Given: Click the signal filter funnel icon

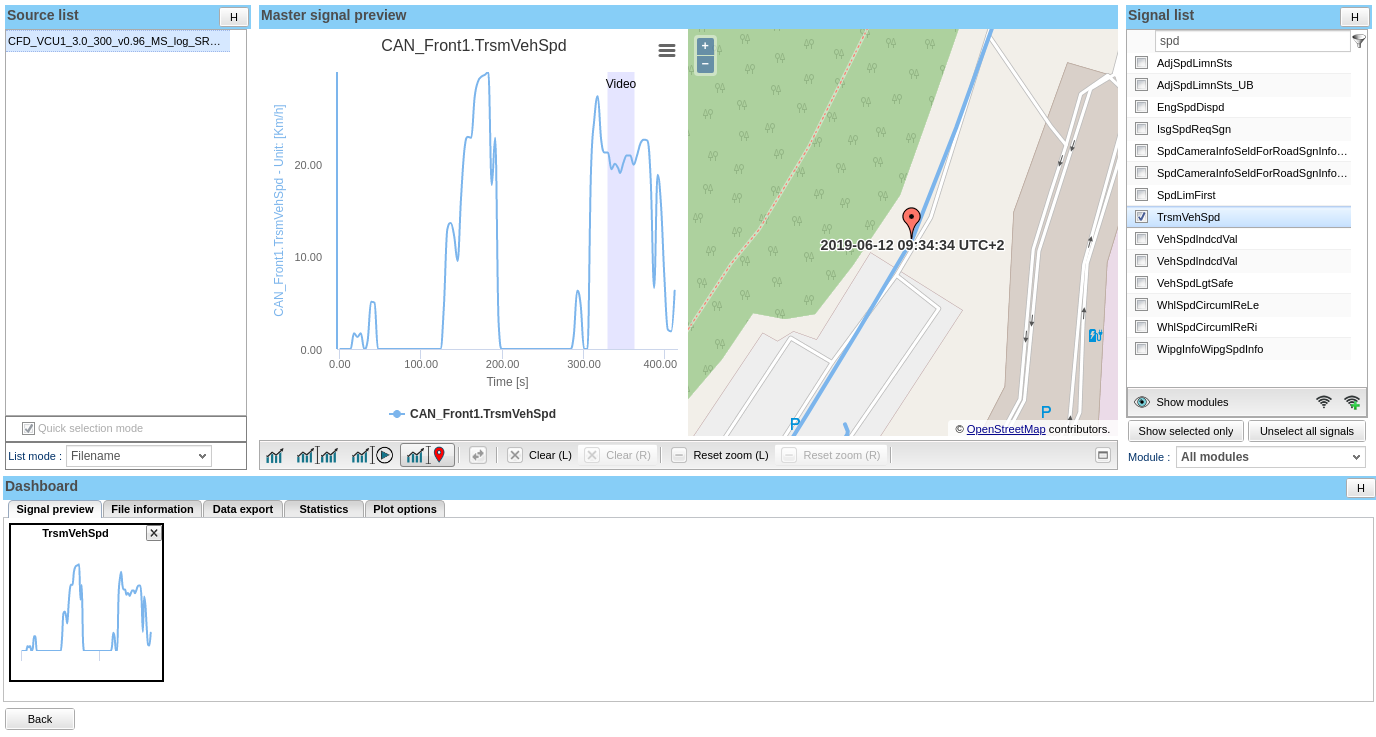Looking at the screenshot, I should tap(1359, 41).
